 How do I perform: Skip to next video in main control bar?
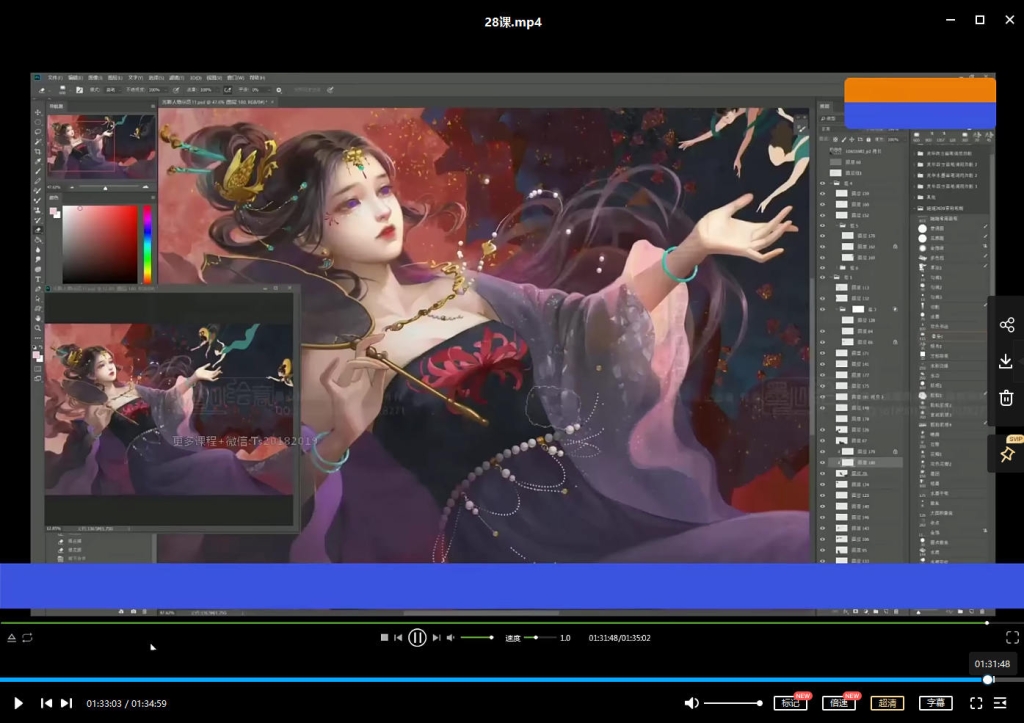pyautogui.click(x=66, y=703)
